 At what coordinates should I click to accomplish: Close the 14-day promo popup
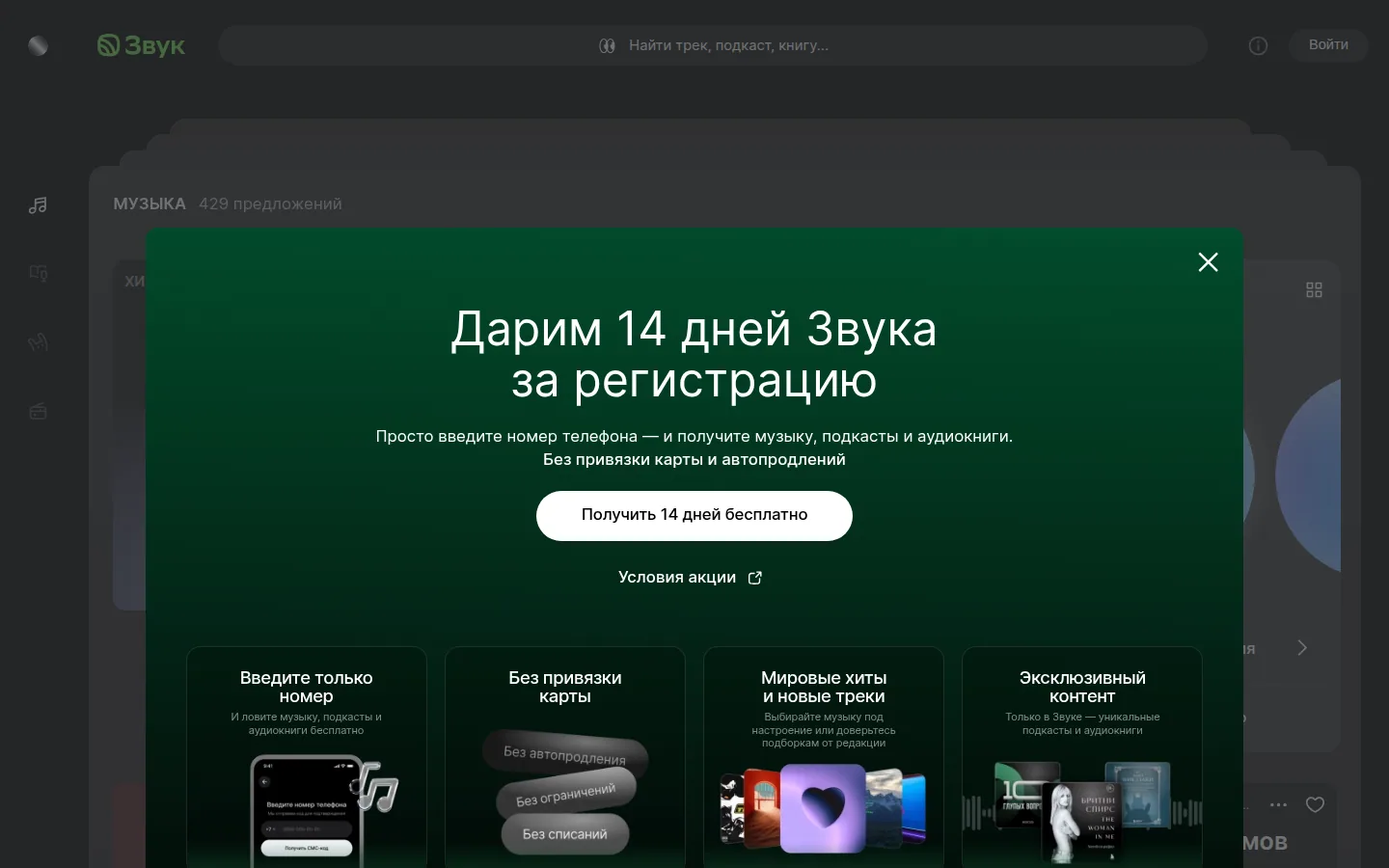(x=1208, y=262)
